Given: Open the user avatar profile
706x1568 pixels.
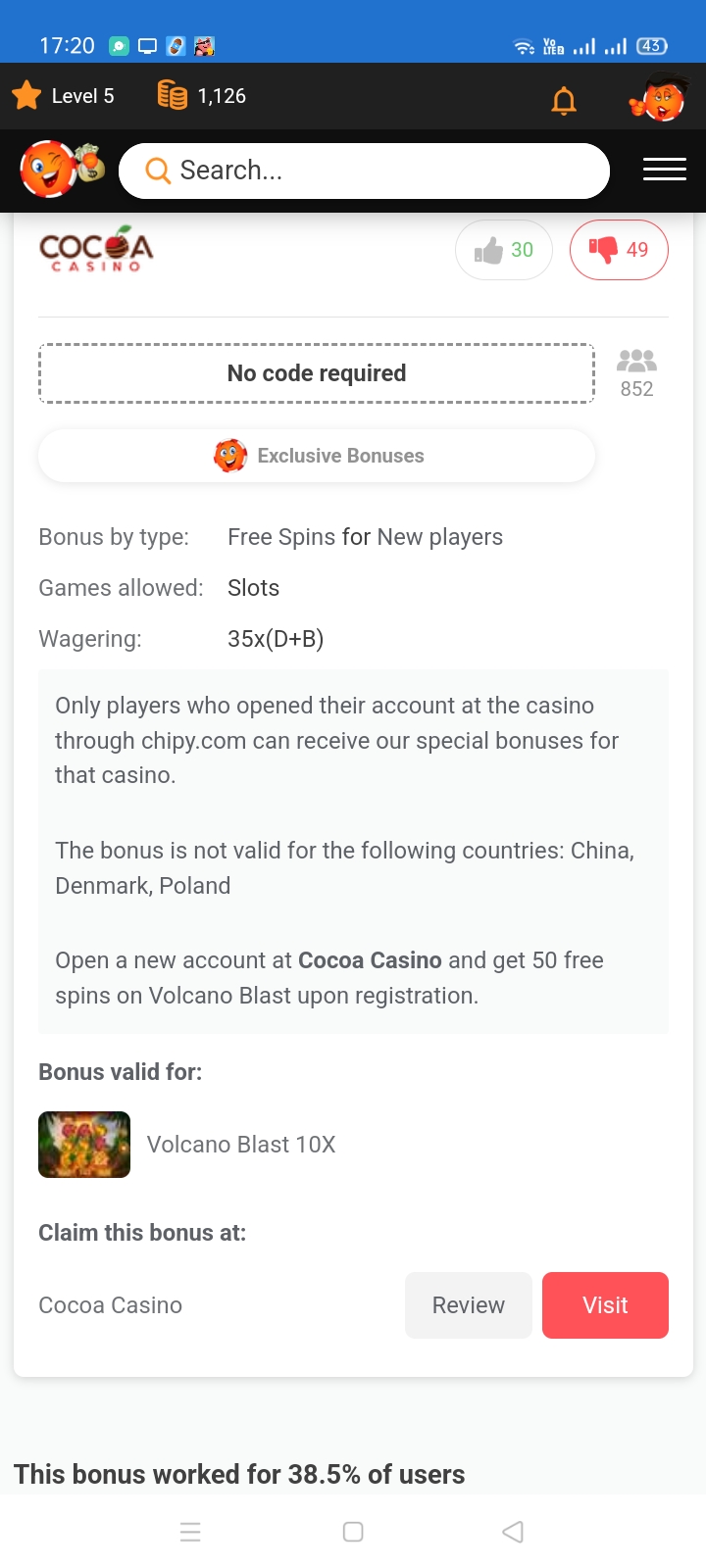Looking at the screenshot, I should [x=660, y=98].
